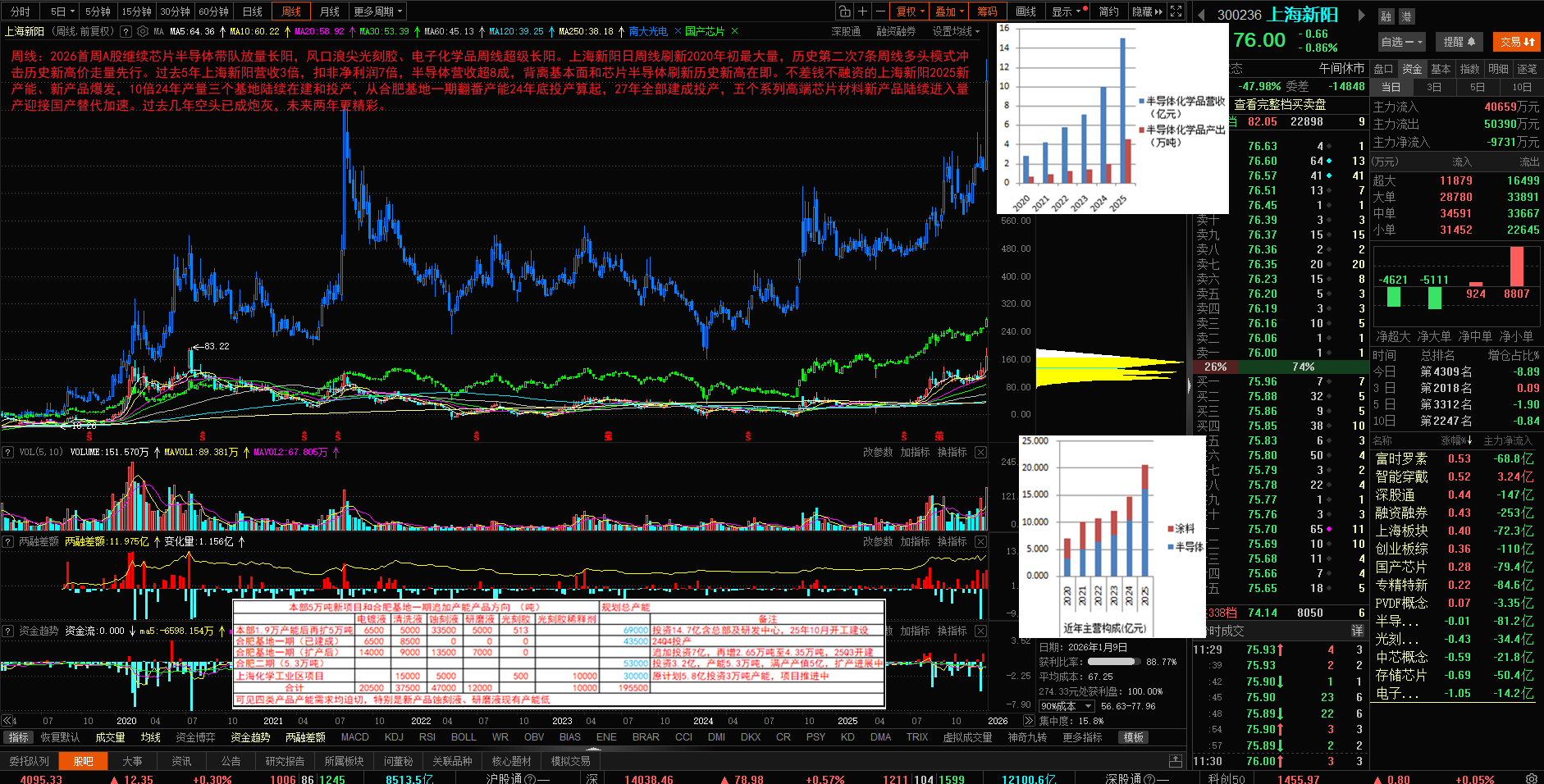Switch chart to 日线 daily period

(253, 11)
